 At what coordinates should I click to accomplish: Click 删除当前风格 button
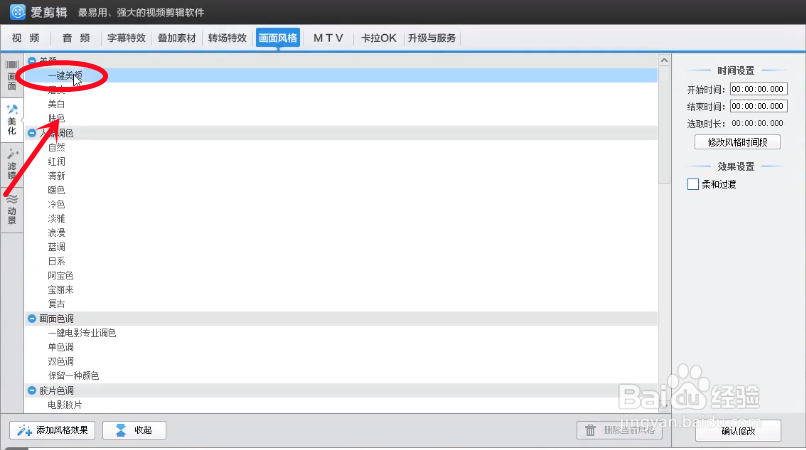pos(619,430)
